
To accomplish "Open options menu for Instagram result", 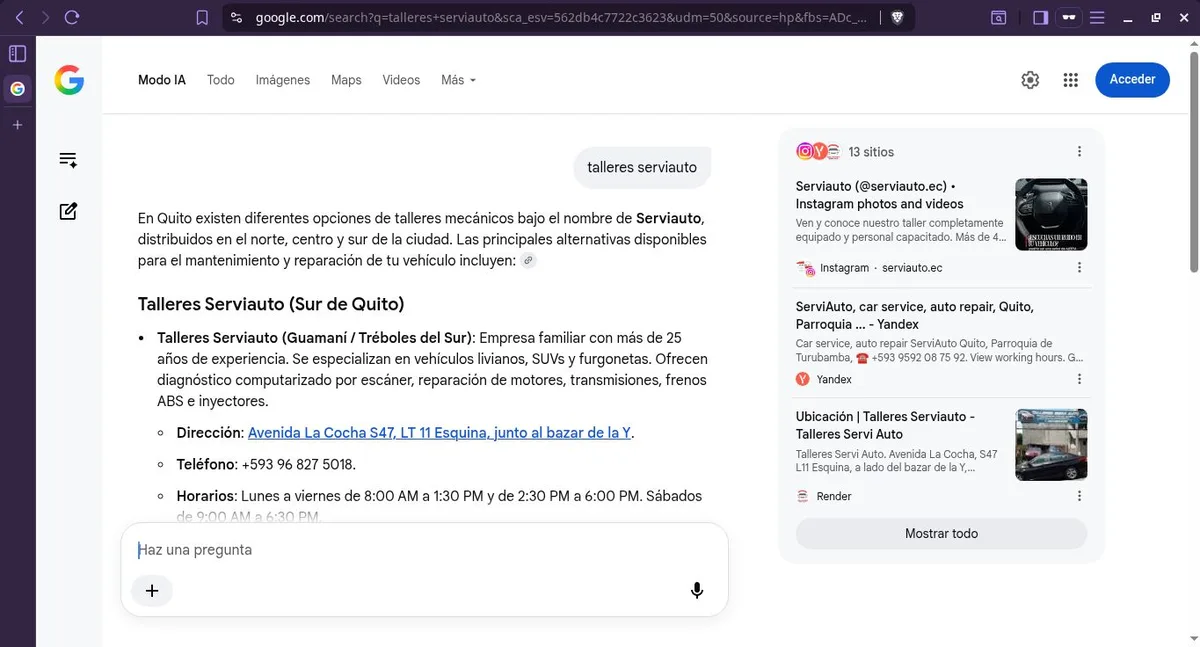I will 1079,268.
